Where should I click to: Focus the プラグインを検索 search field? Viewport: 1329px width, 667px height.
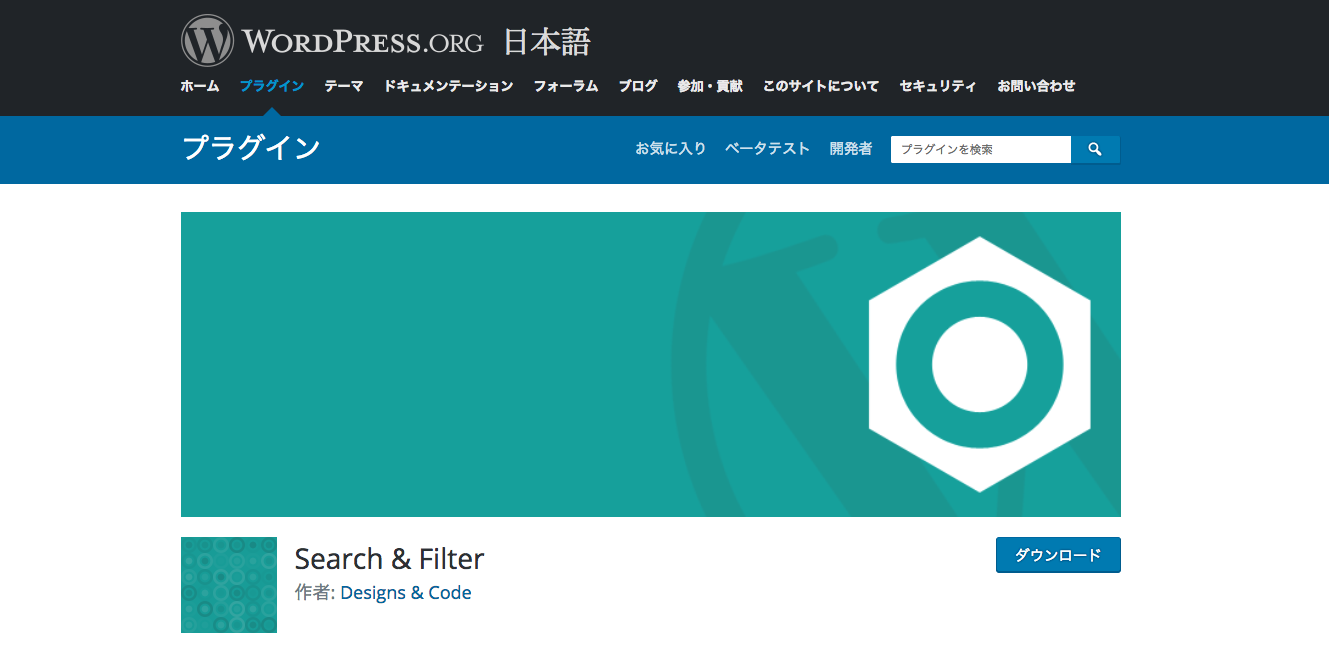coord(981,149)
